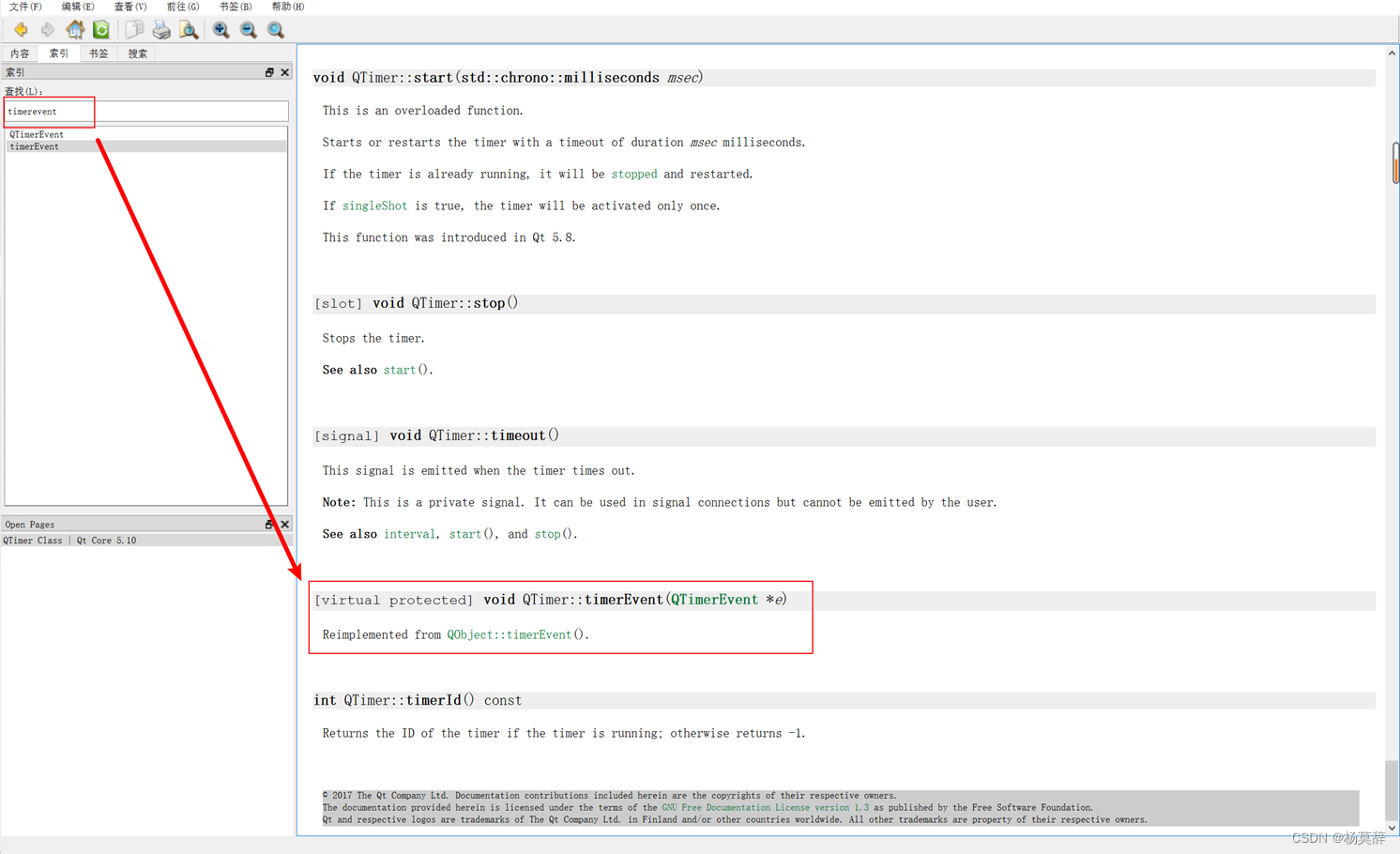1400x854 pixels.
Task: Open find in text magnifier icon
Action: [189, 30]
